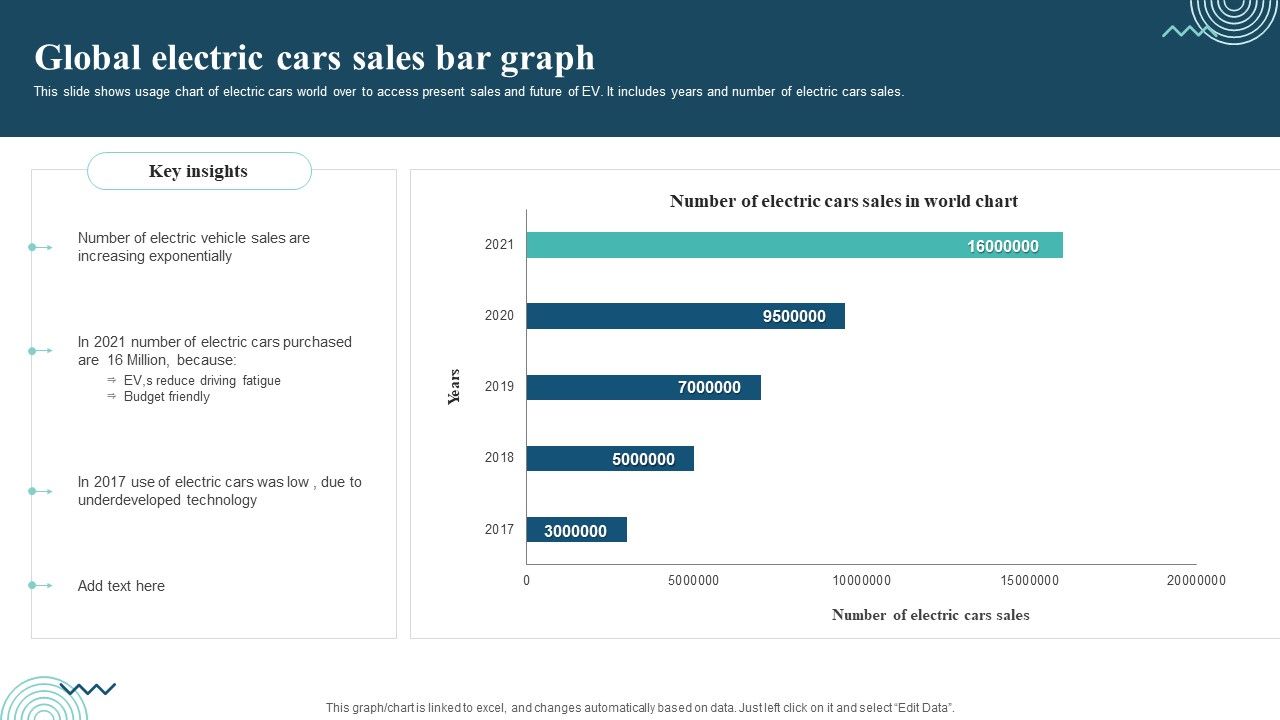Select the chart title 'Number of electric cars sales in world chart'
Viewport: 1280px width, 720px height.
click(844, 201)
